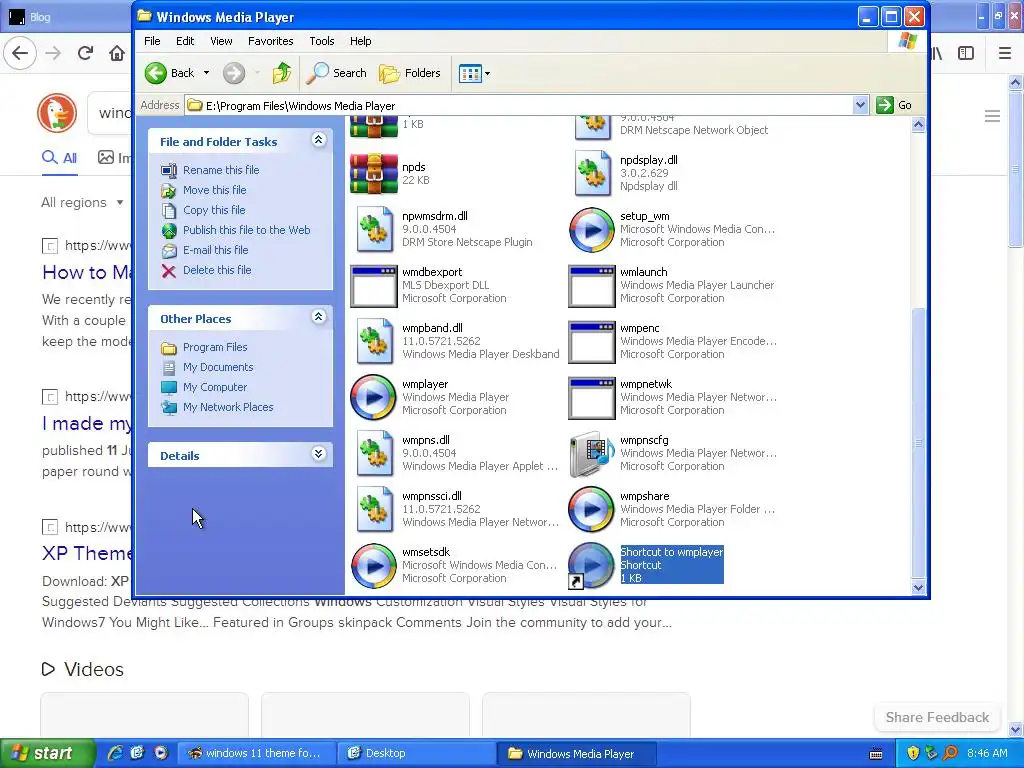Click the address path input field
Image resolution: width=1024 pixels, height=768 pixels.
[x=519, y=105]
